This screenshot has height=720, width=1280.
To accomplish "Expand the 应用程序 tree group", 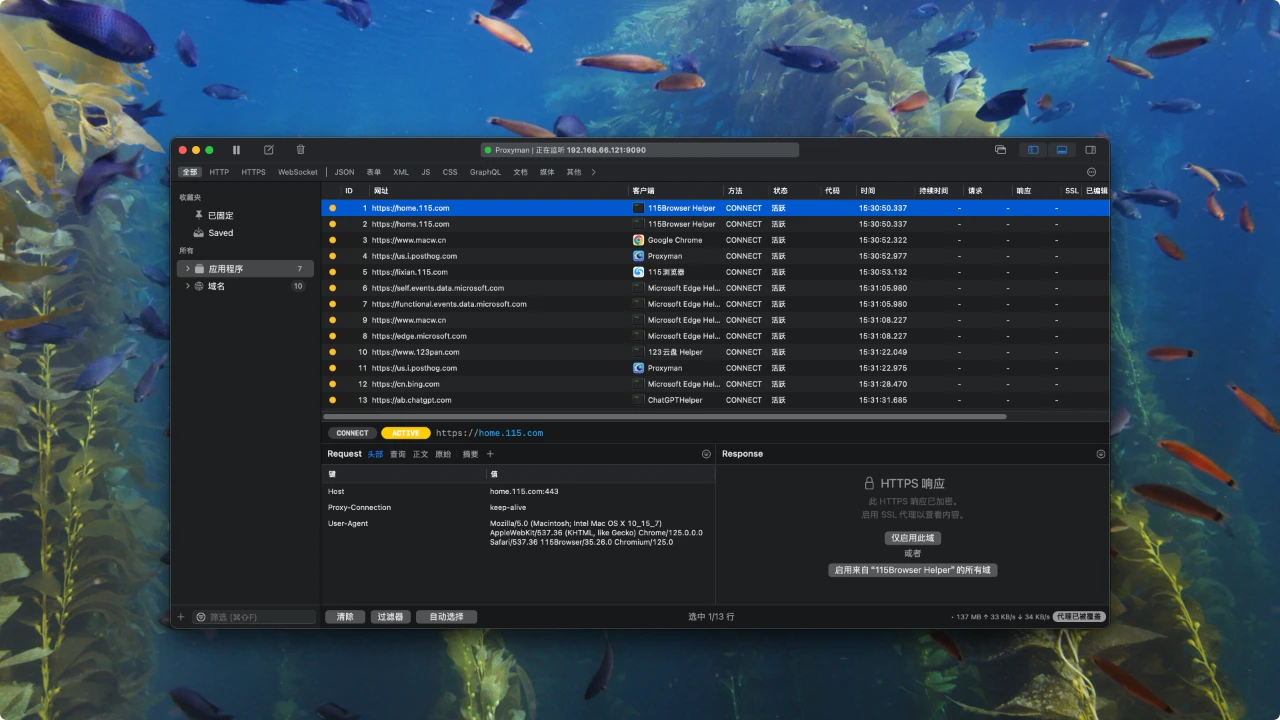I will (x=187, y=269).
